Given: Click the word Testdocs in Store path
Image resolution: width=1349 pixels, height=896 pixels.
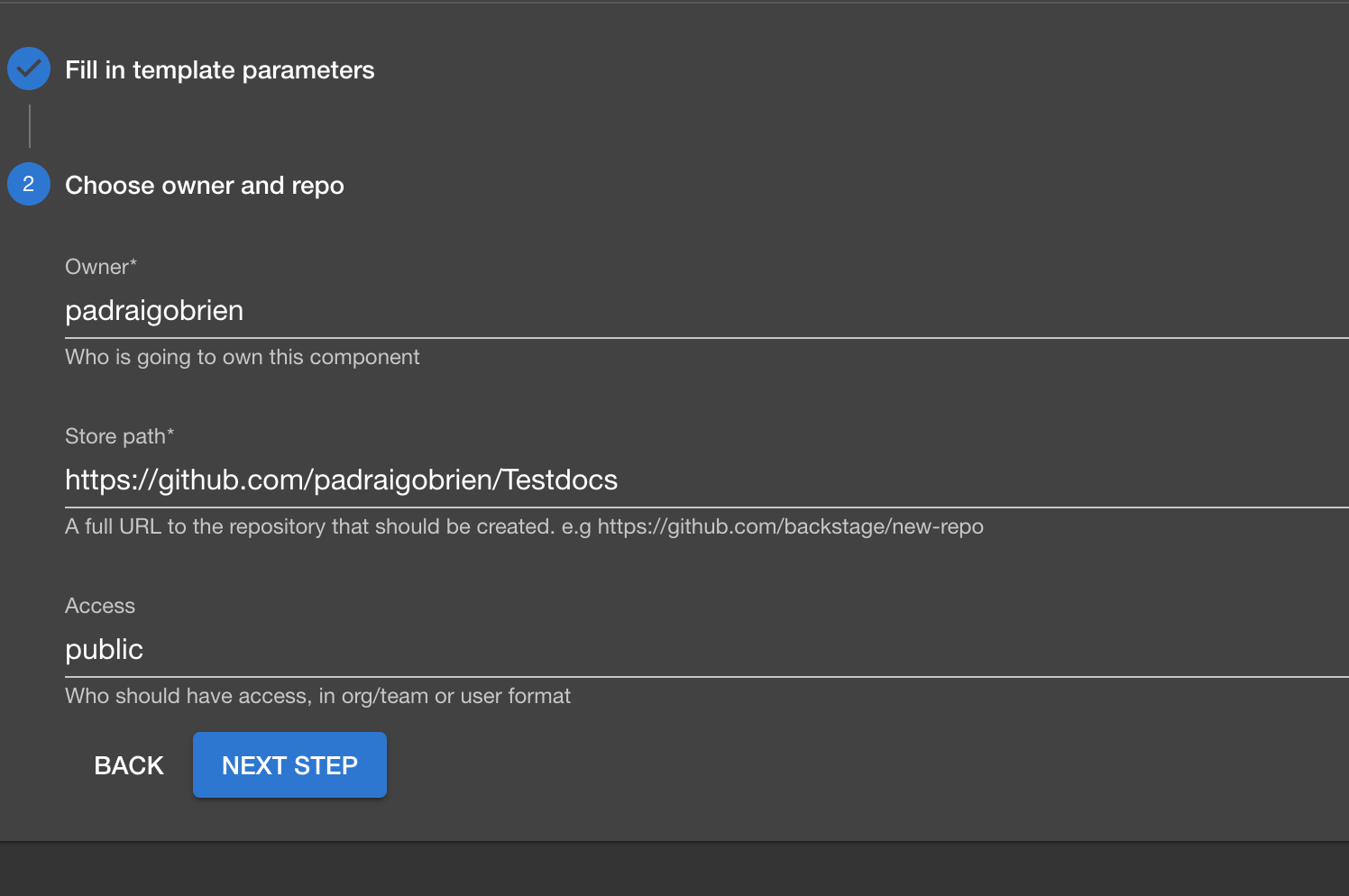Looking at the screenshot, I should click(560, 480).
